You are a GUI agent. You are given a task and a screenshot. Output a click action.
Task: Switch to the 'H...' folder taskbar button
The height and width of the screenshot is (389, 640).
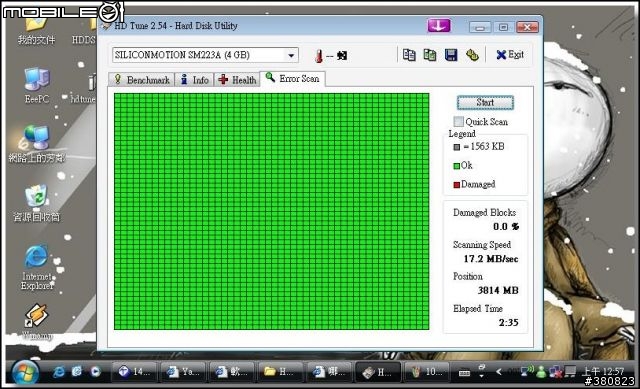coord(280,372)
